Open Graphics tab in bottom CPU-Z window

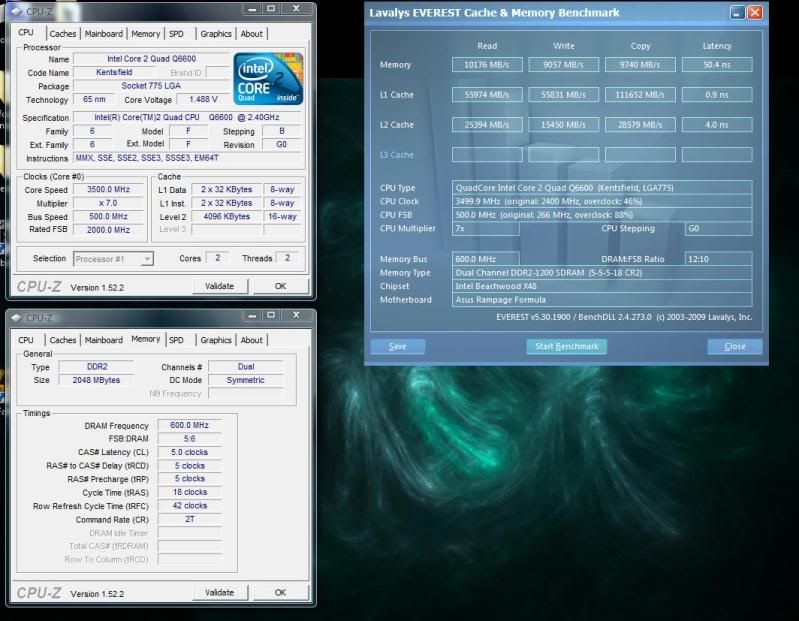tap(216, 340)
